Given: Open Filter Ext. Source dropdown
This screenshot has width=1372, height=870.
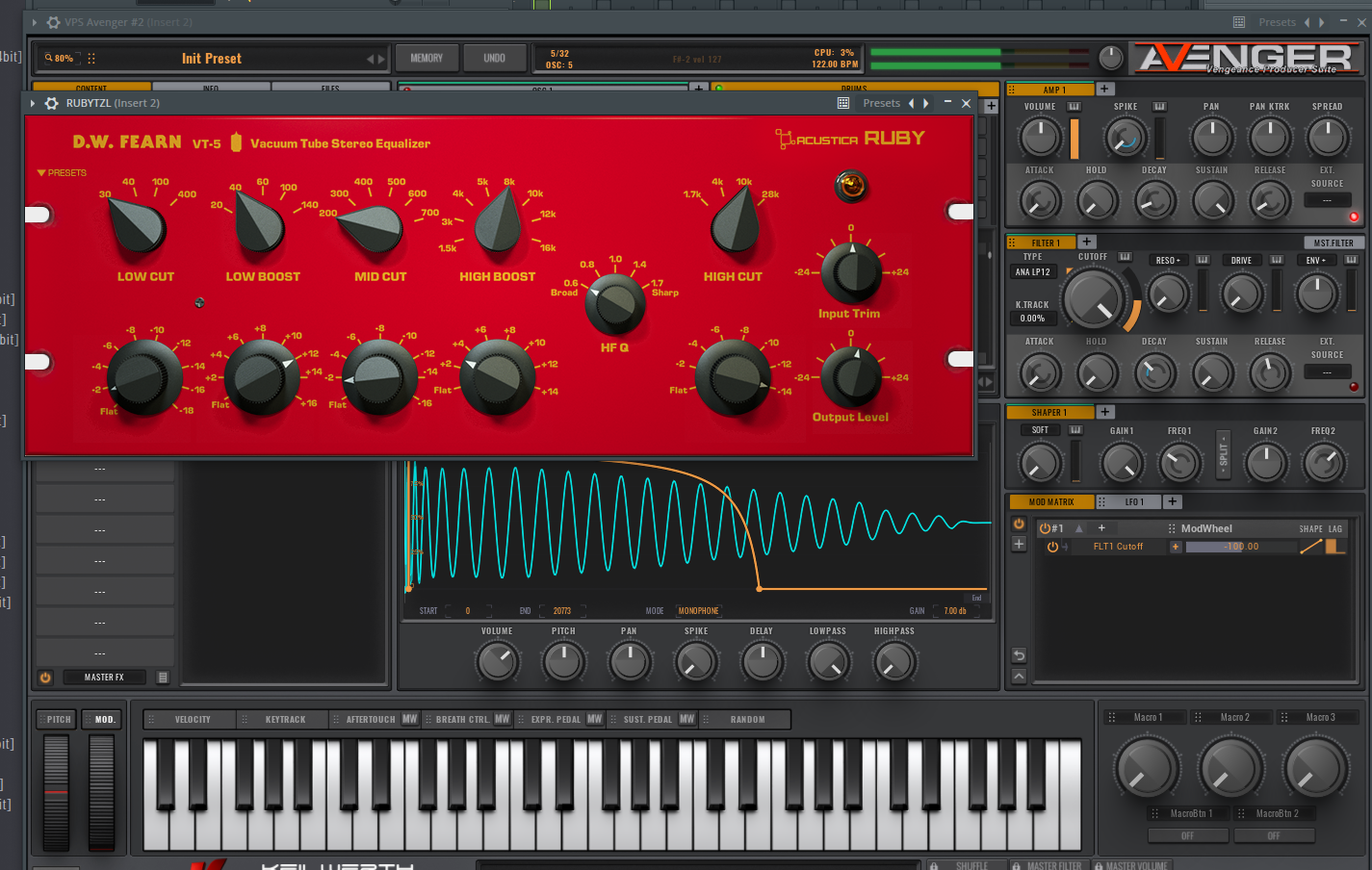Looking at the screenshot, I should 1327,371.
